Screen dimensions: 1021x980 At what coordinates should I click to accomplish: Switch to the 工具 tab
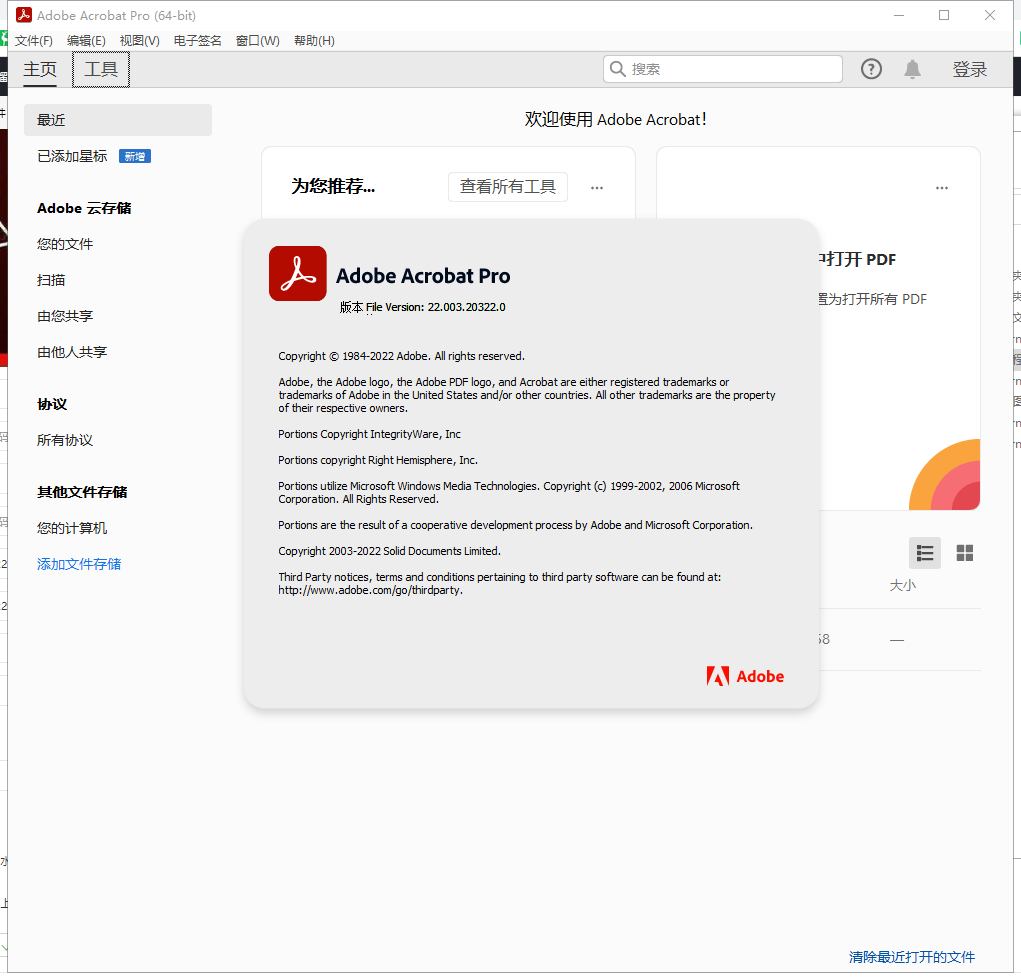(101, 69)
